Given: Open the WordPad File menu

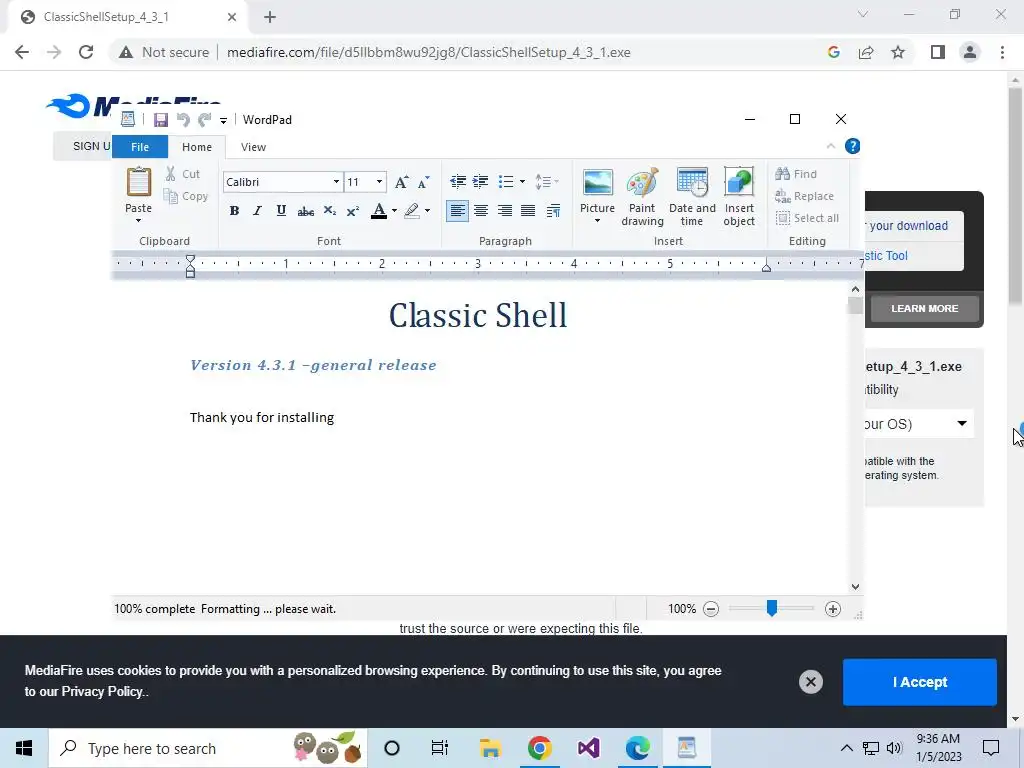Looking at the screenshot, I should [140, 147].
